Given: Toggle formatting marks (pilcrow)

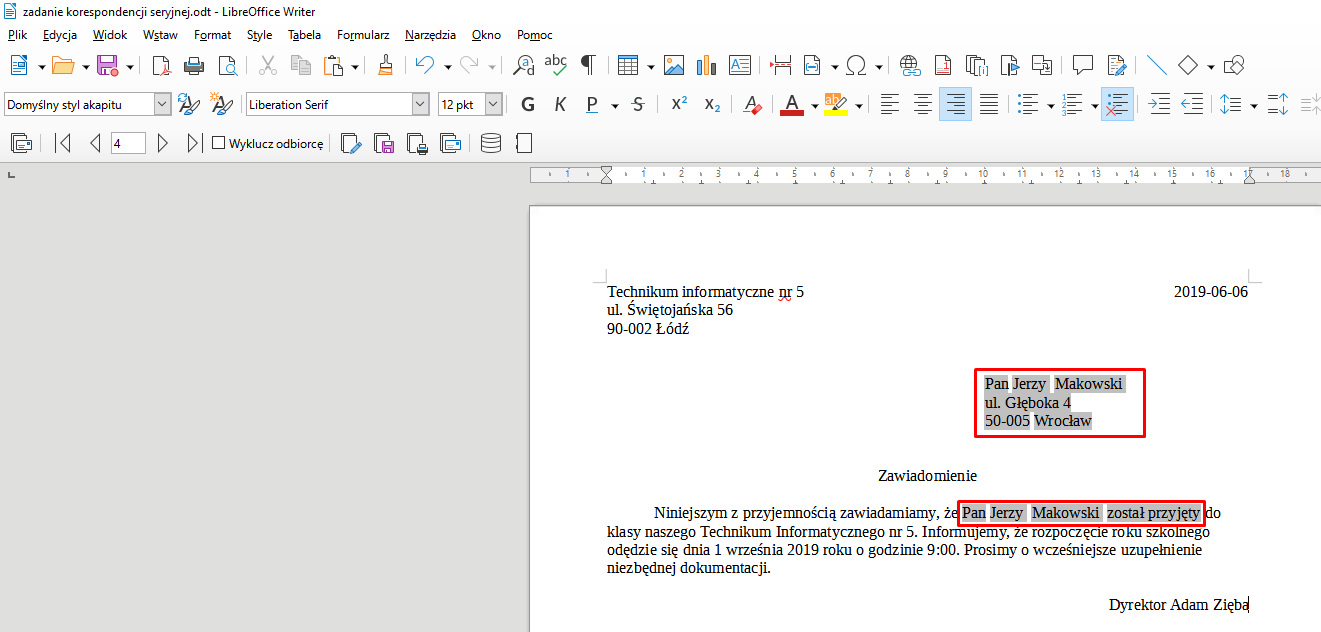Looking at the screenshot, I should (x=588, y=66).
